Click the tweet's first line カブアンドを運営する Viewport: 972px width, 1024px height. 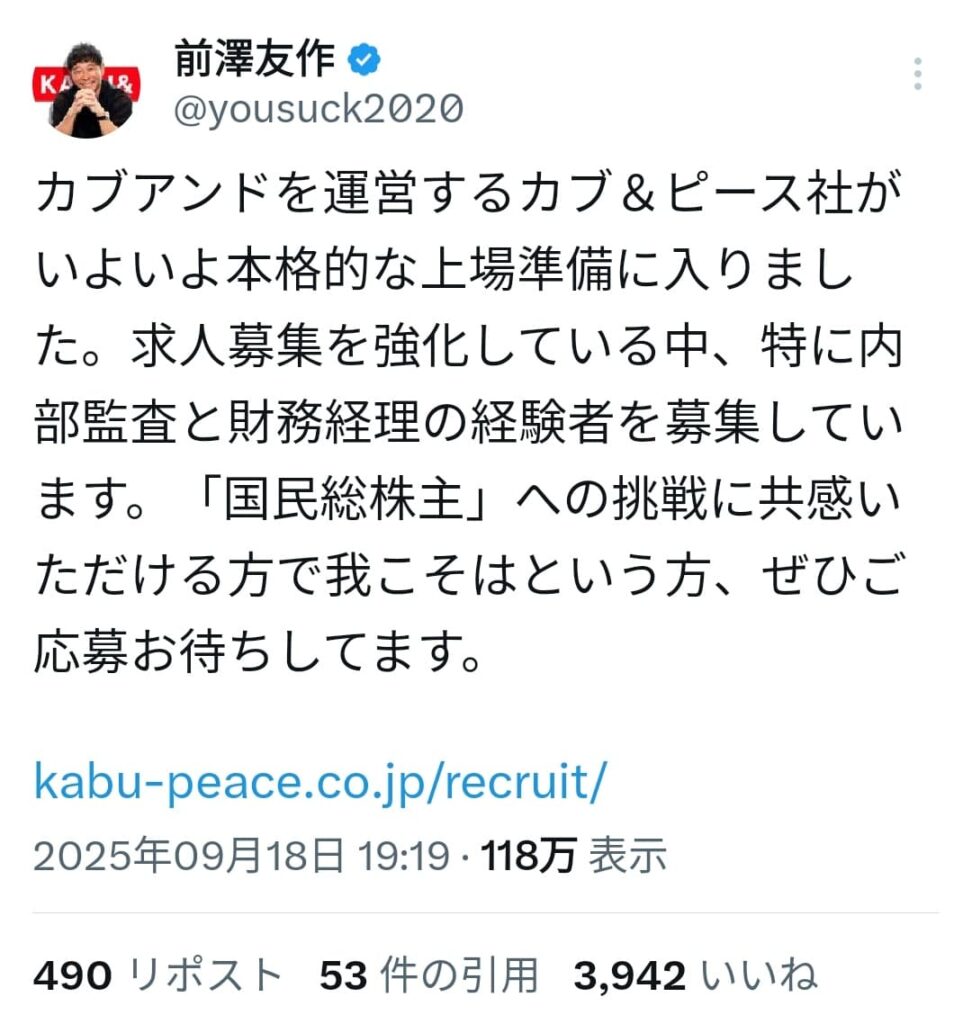[x=274, y=193]
